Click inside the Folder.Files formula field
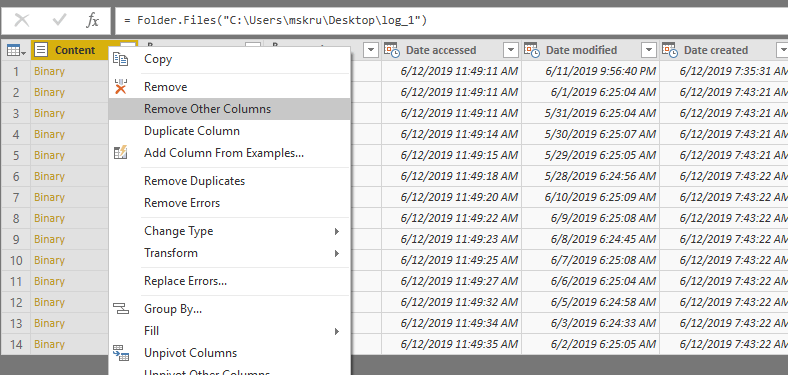This screenshot has height=375, width=788. click(451, 21)
